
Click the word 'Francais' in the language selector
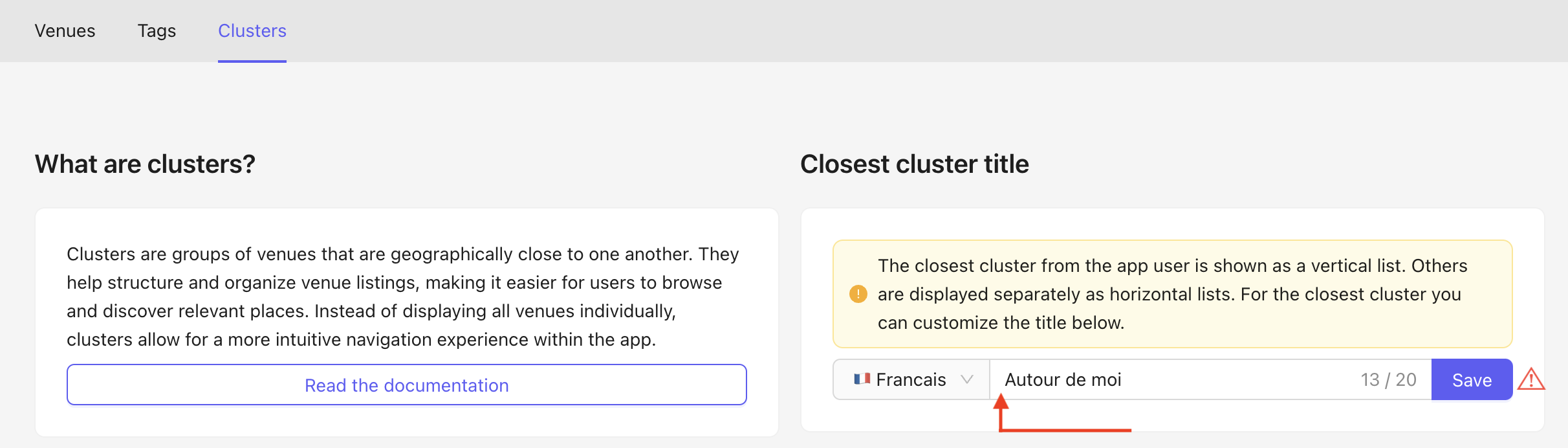coord(911,379)
